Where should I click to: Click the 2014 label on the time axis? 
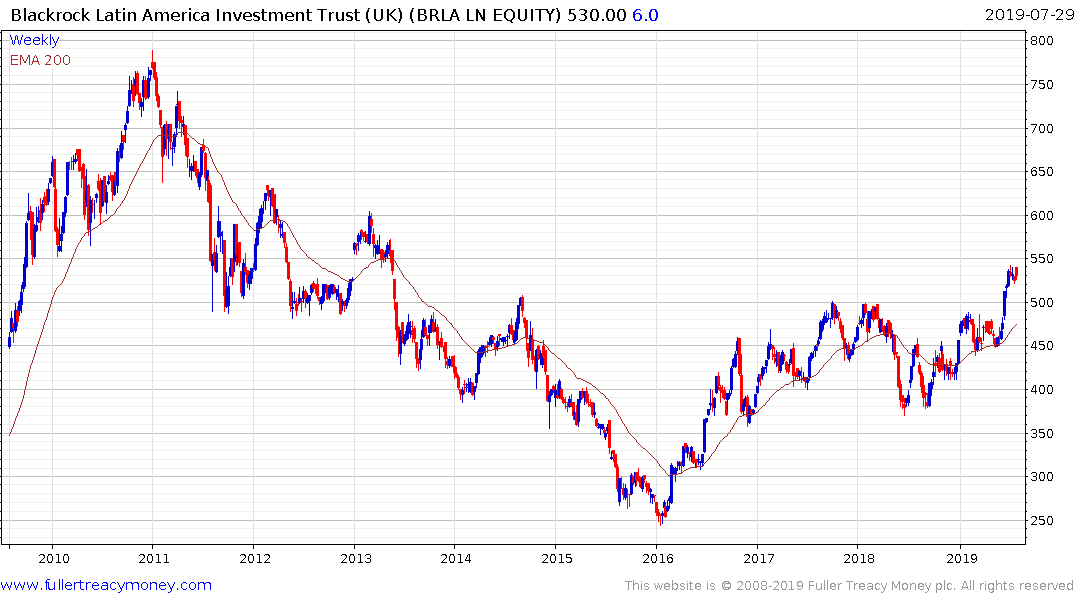456,558
